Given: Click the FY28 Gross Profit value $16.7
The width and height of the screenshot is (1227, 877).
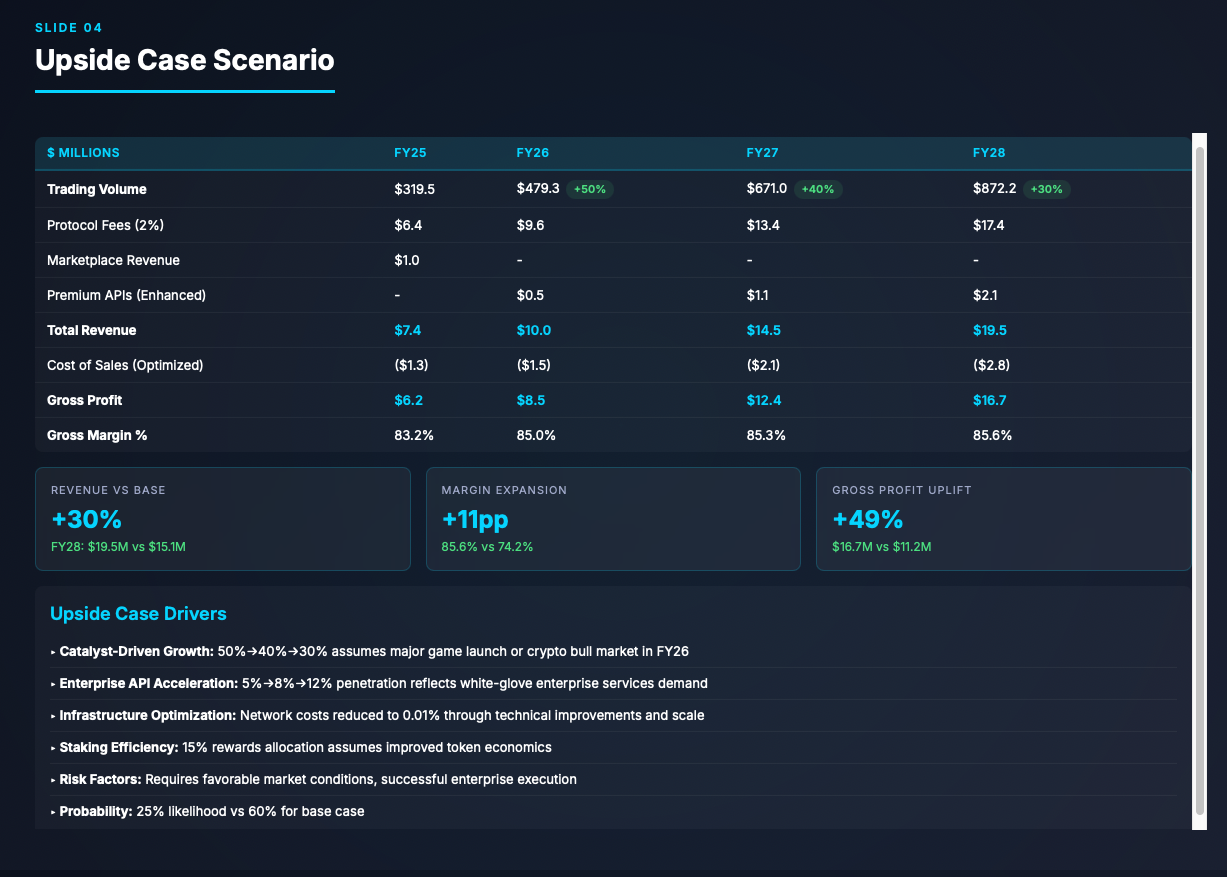Looking at the screenshot, I should 989,400.
